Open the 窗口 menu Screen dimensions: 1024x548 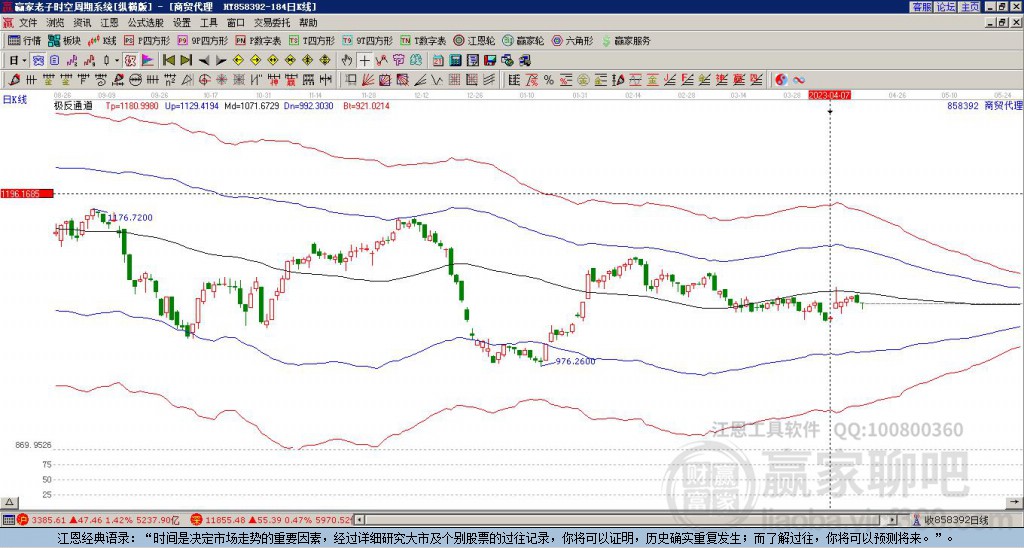click(236, 23)
